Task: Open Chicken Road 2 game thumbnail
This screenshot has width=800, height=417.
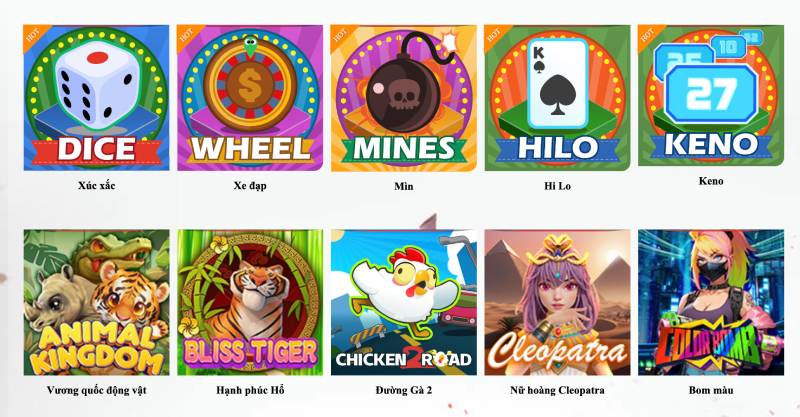Action: 404,302
